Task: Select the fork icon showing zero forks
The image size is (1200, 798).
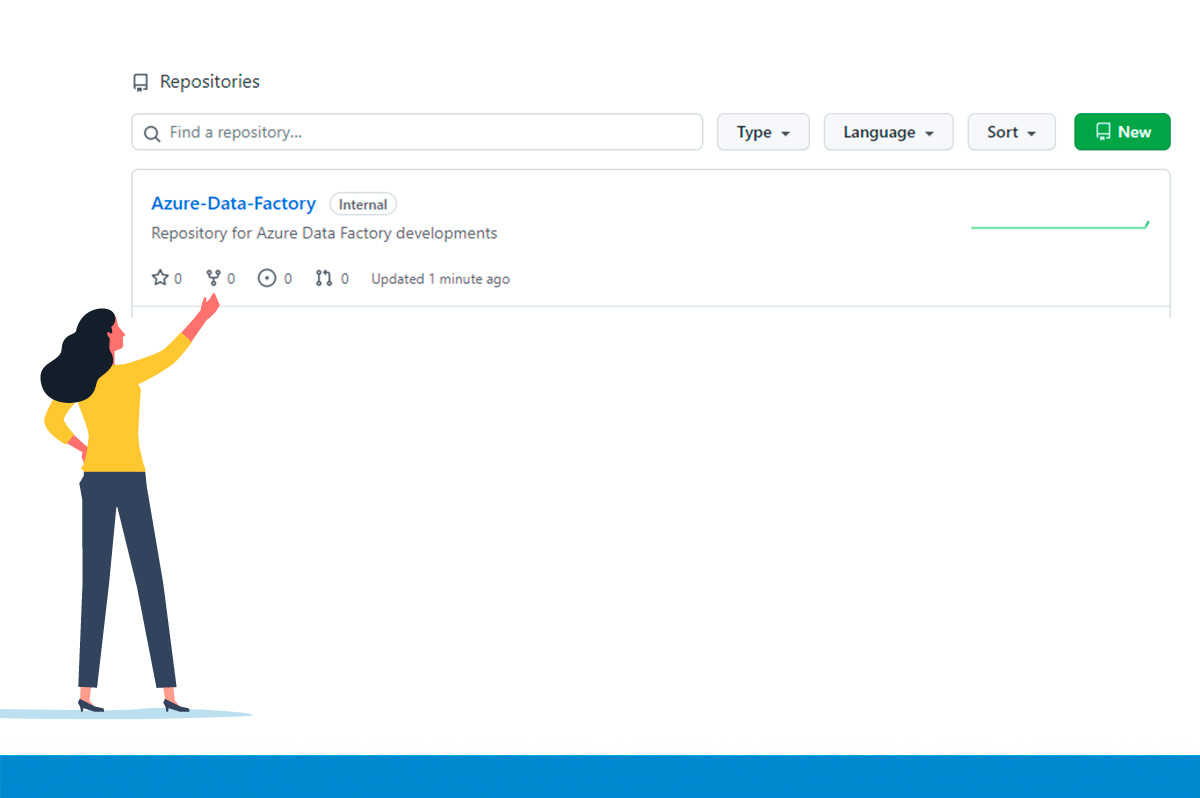Action: point(214,277)
